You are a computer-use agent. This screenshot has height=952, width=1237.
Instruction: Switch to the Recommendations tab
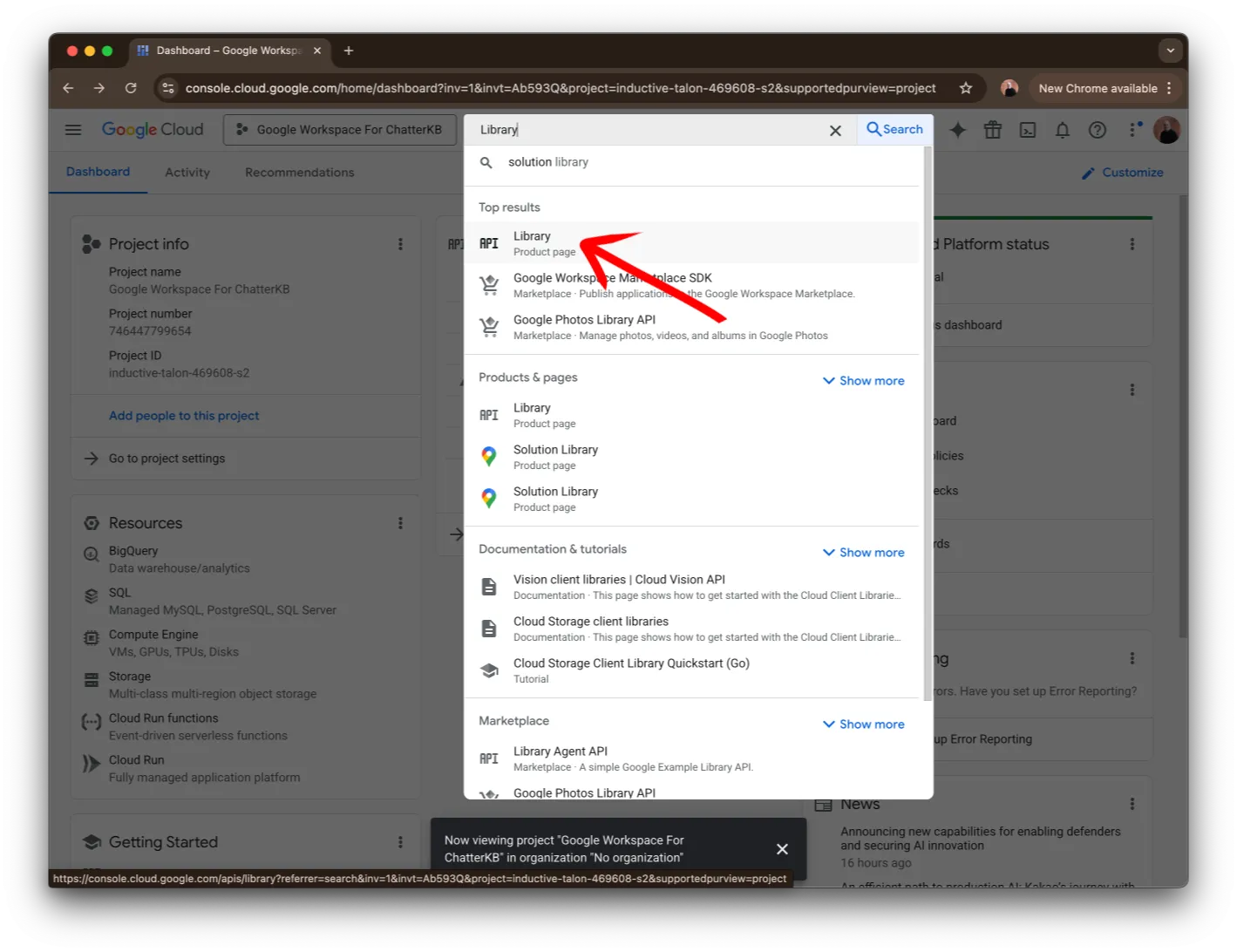(299, 173)
